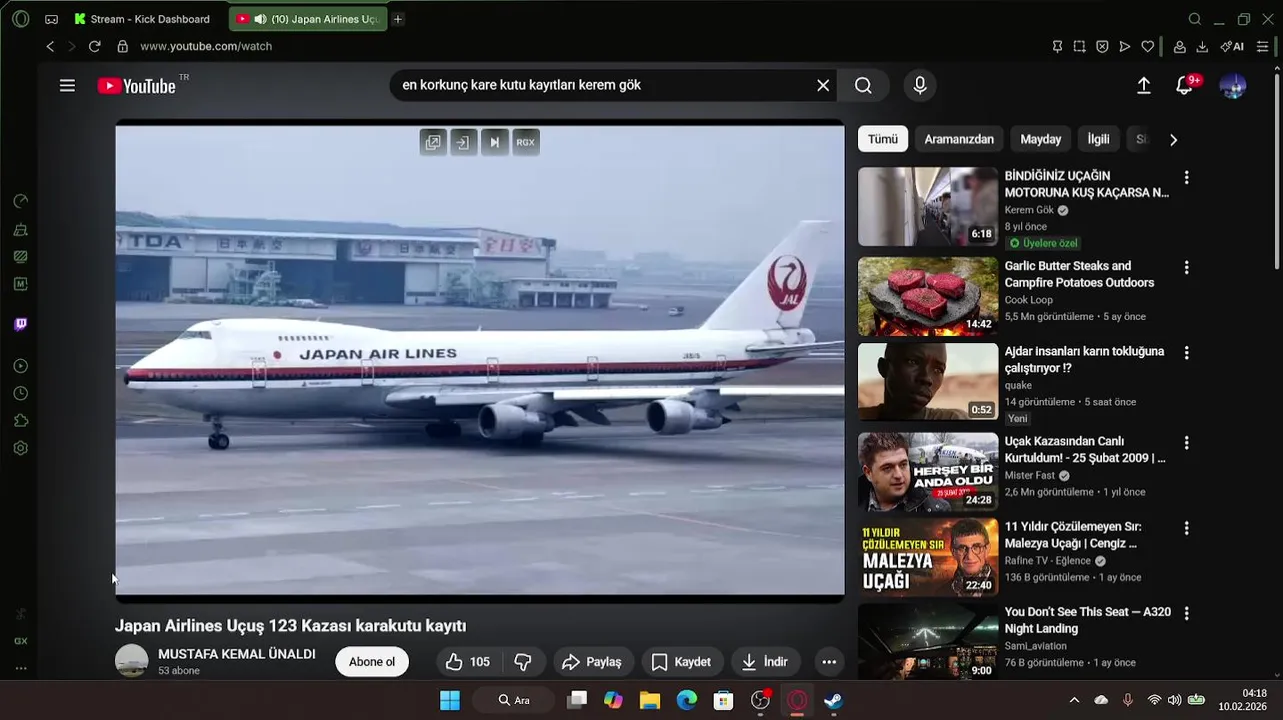Click the RGX overlay button on video
This screenshot has width=1283, height=720.
click(x=525, y=142)
